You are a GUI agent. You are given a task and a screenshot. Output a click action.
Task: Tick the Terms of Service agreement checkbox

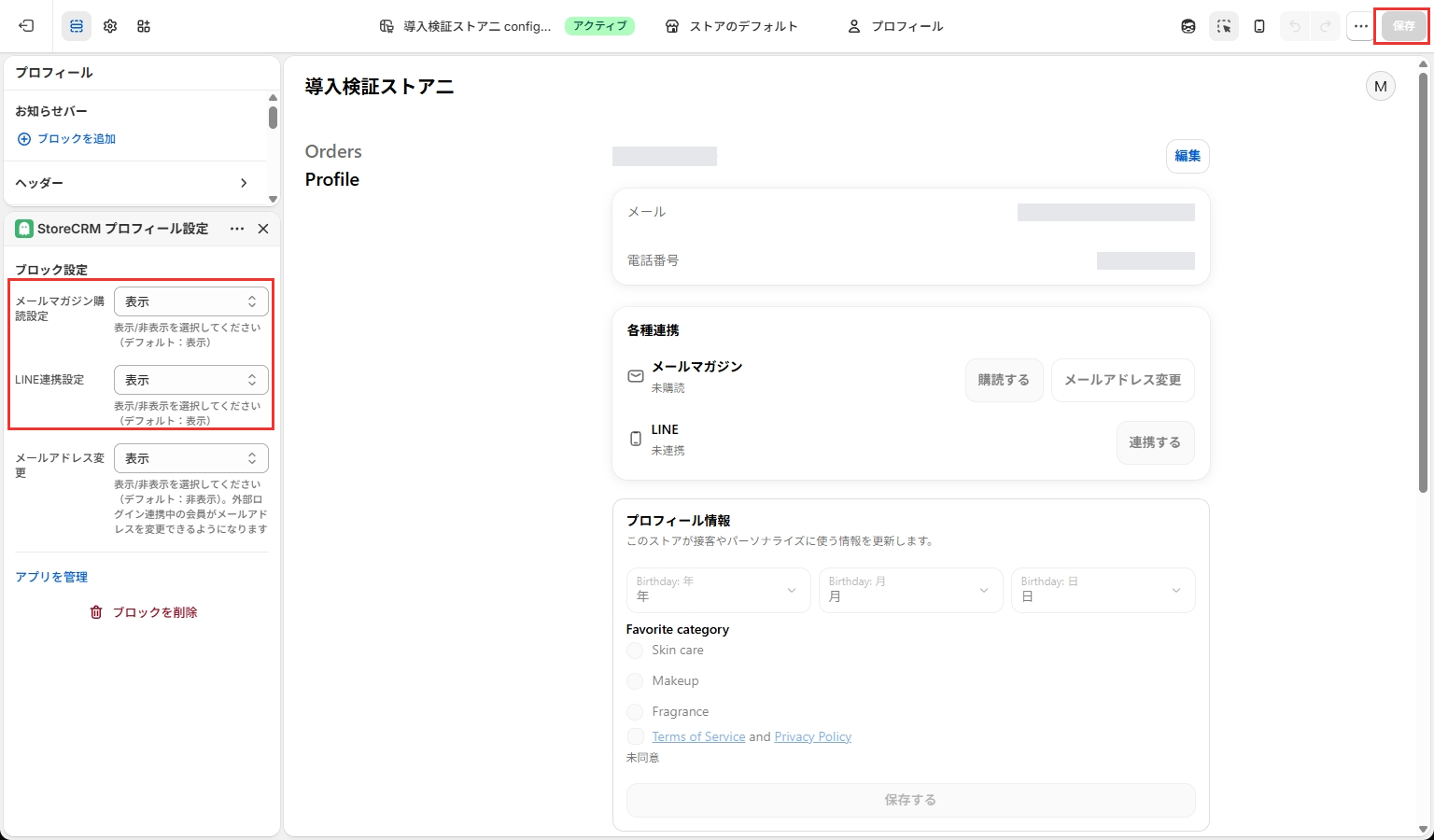click(x=635, y=736)
